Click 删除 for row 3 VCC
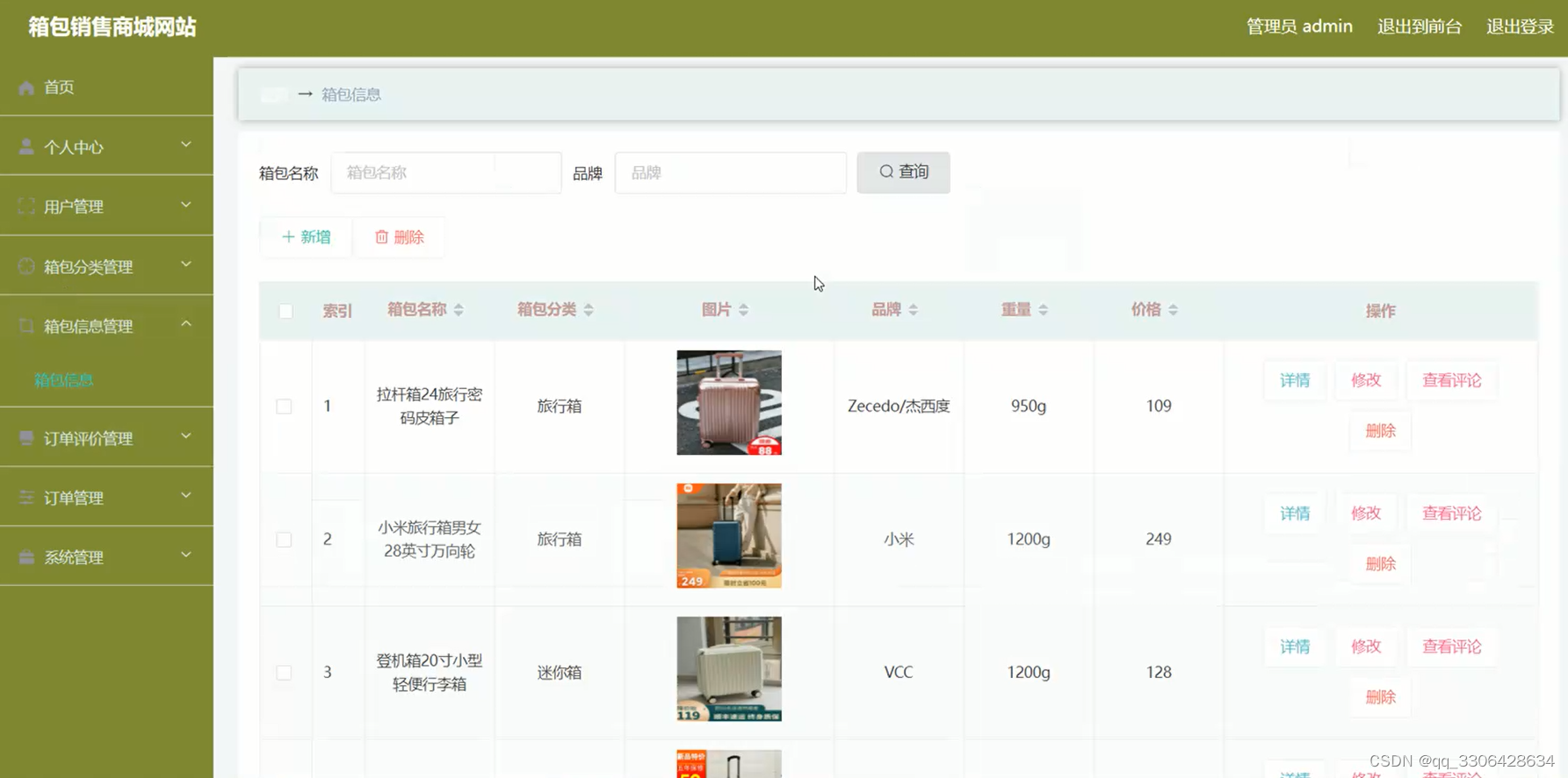Viewport: 1568px width, 778px height. (1380, 697)
